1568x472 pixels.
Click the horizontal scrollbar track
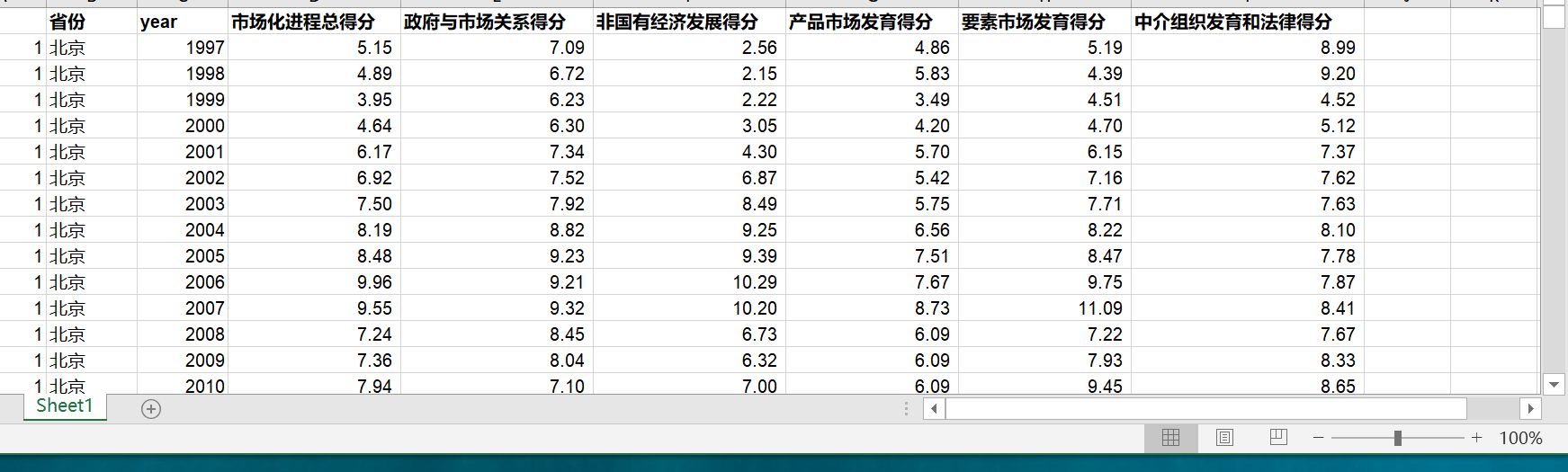pyautogui.click(x=1493, y=409)
